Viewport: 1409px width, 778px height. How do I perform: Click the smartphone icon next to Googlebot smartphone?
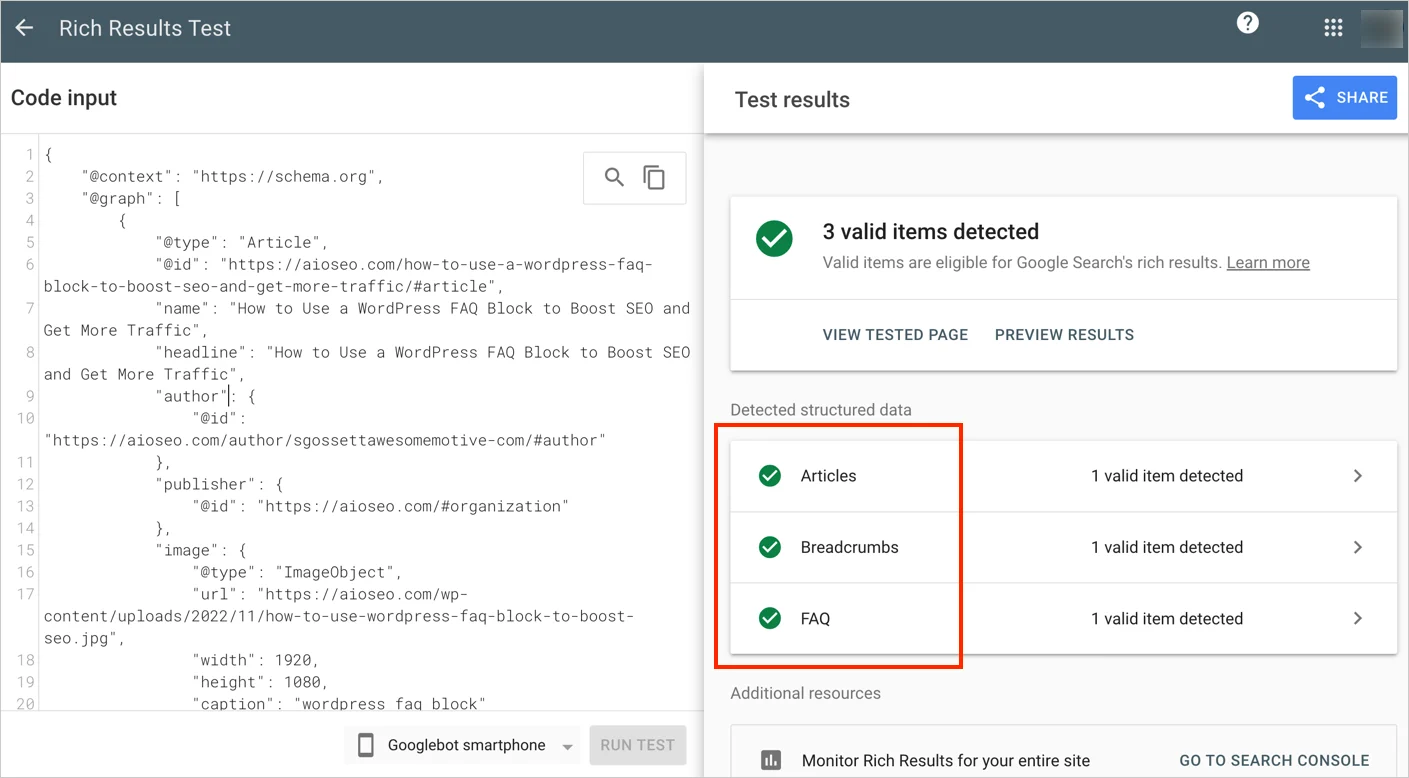click(x=366, y=745)
